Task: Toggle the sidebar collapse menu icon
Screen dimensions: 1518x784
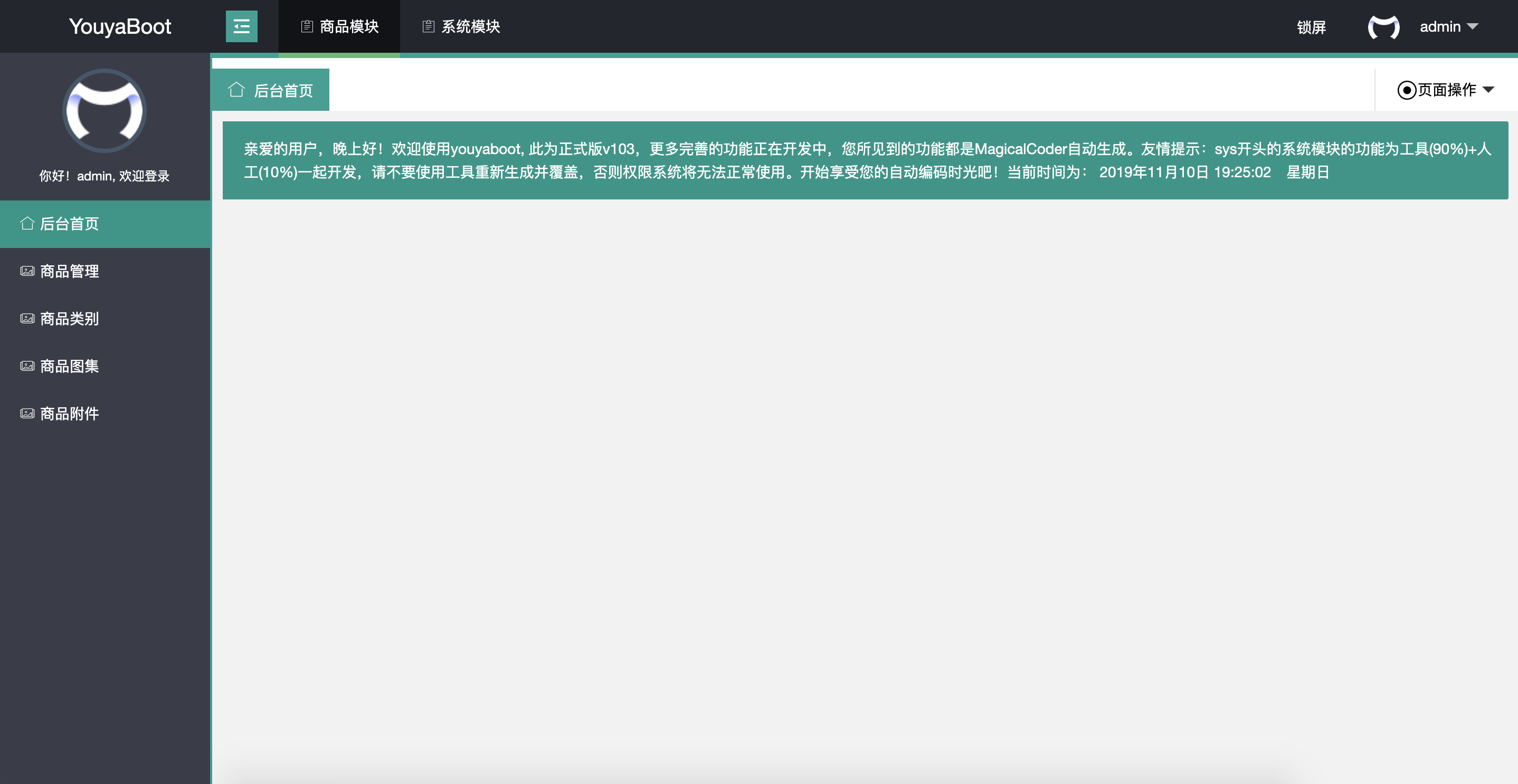Action: pos(241,26)
